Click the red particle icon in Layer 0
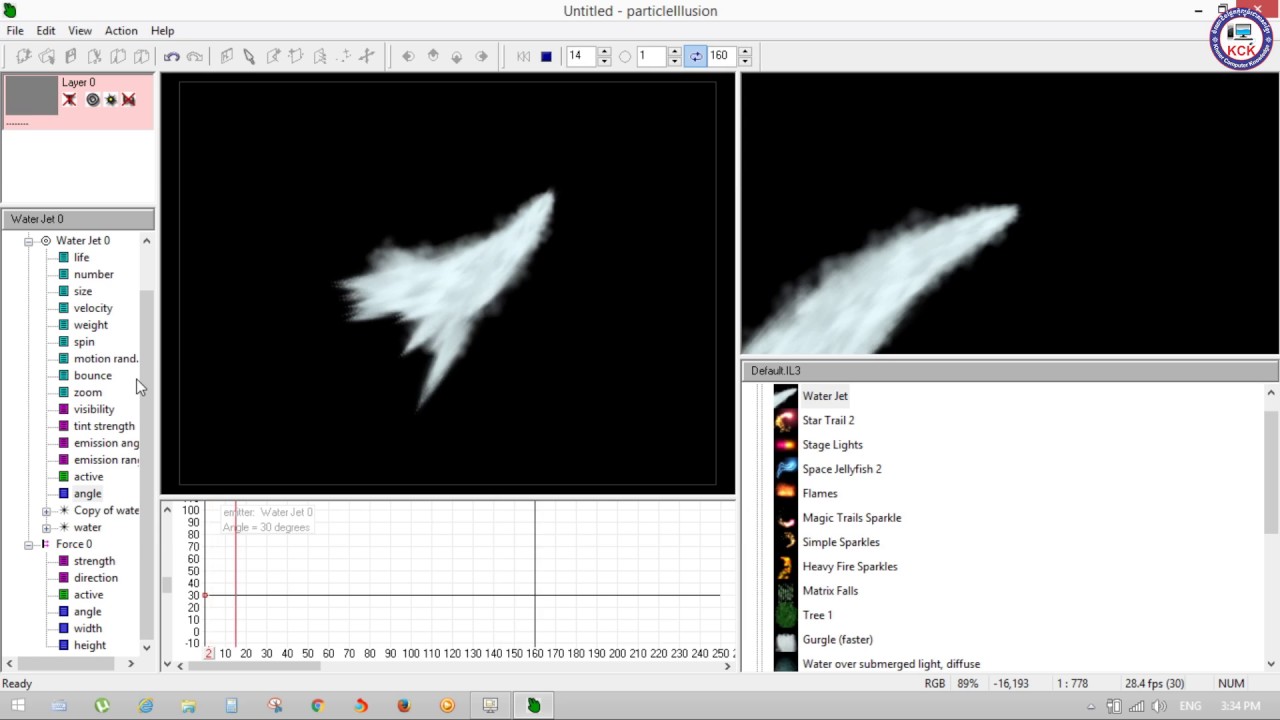Screen dimensions: 1280x720 coord(69,99)
